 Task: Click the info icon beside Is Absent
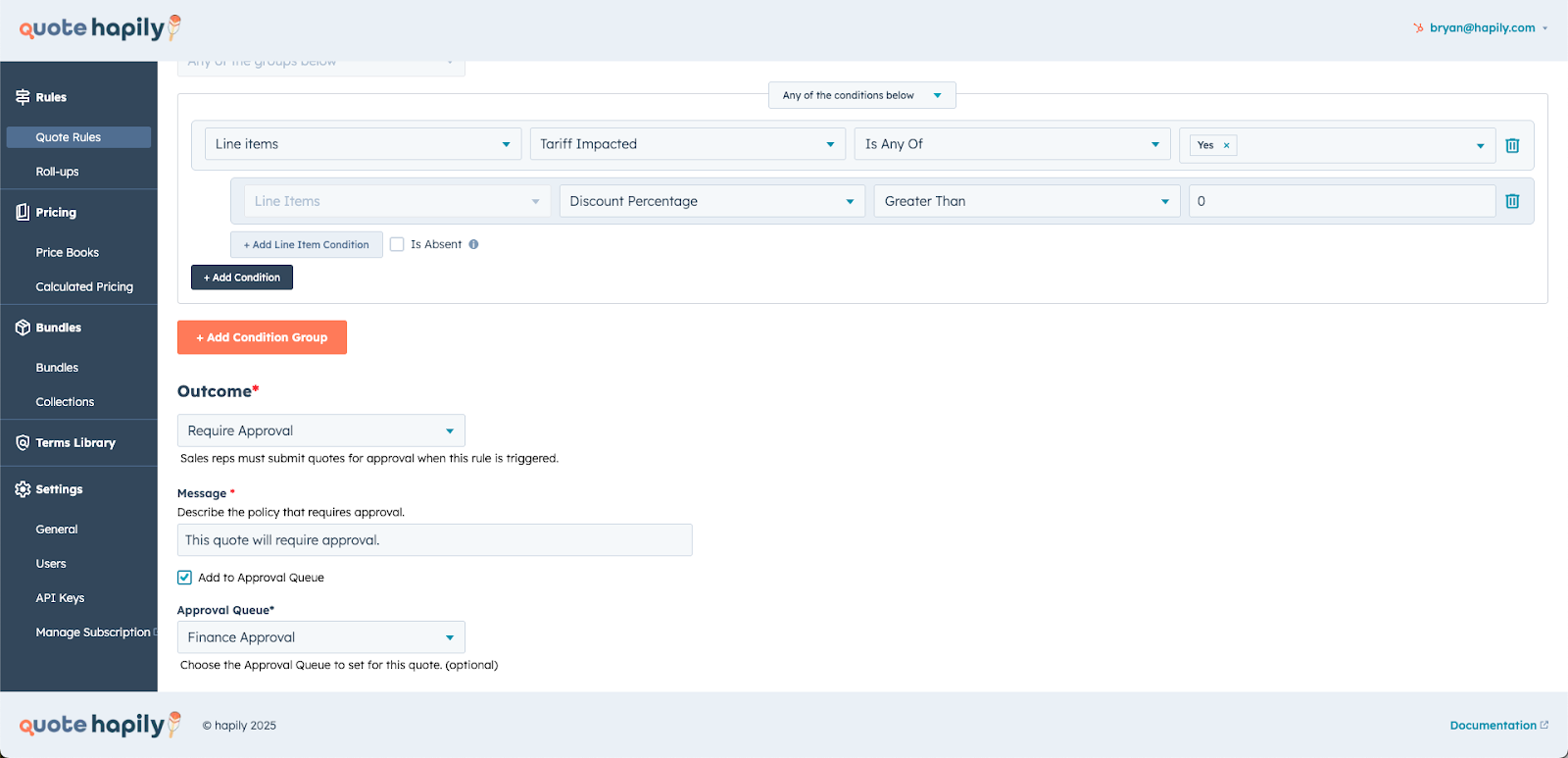point(473,244)
